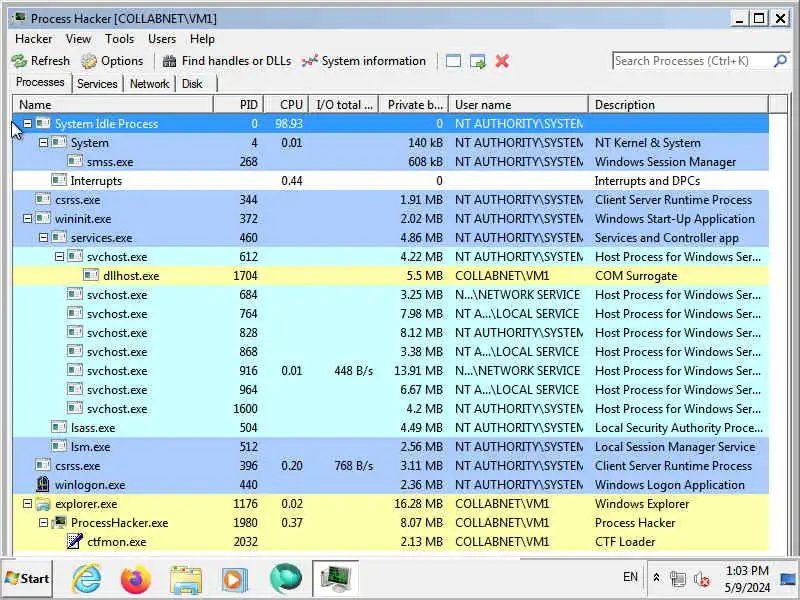Click the search magnifier icon
Image resolution: width=800 pixels, height=600 pixels.
point(780,61)
